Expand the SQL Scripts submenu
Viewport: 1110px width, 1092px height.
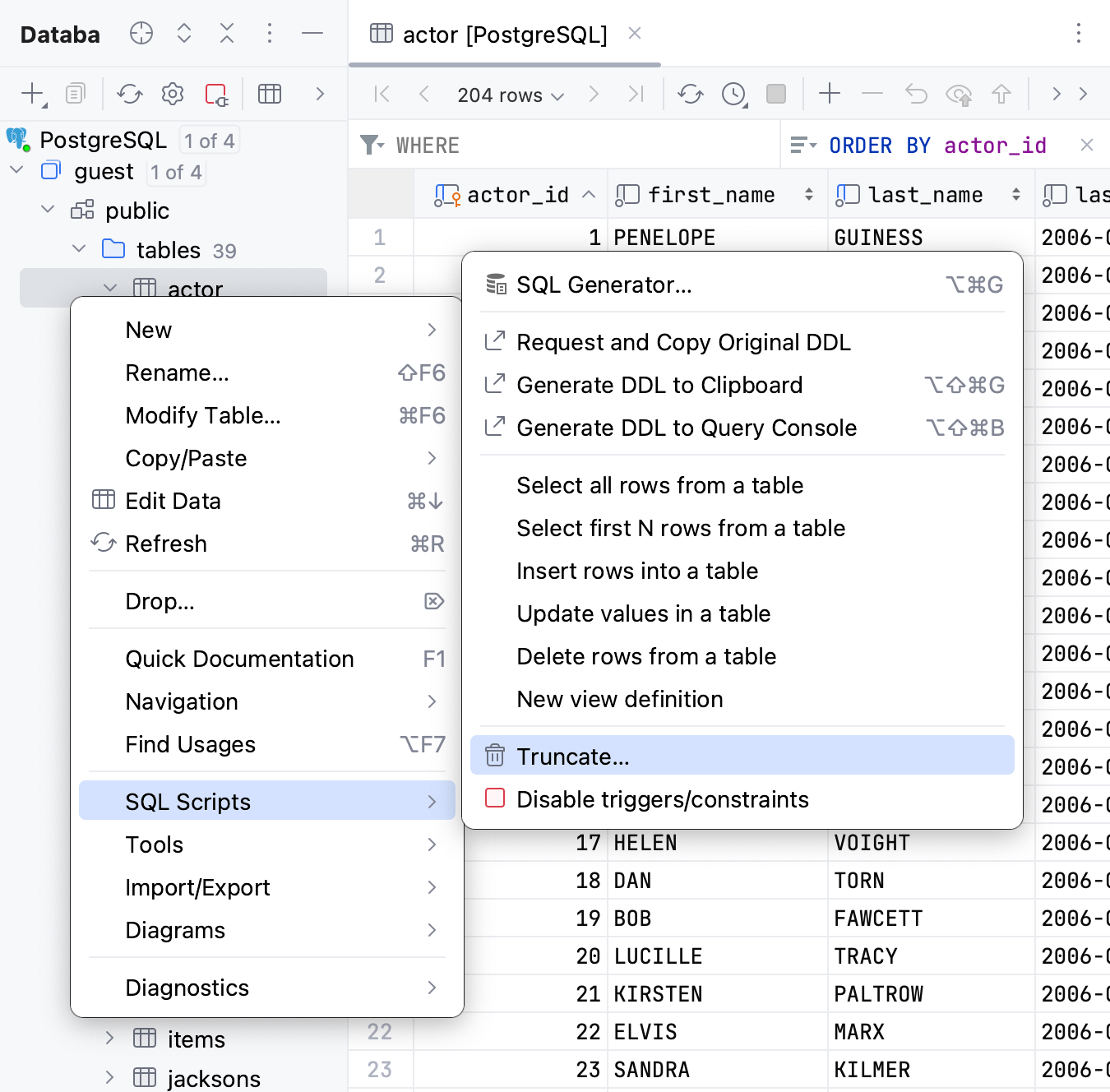click(x=188, y=801)
